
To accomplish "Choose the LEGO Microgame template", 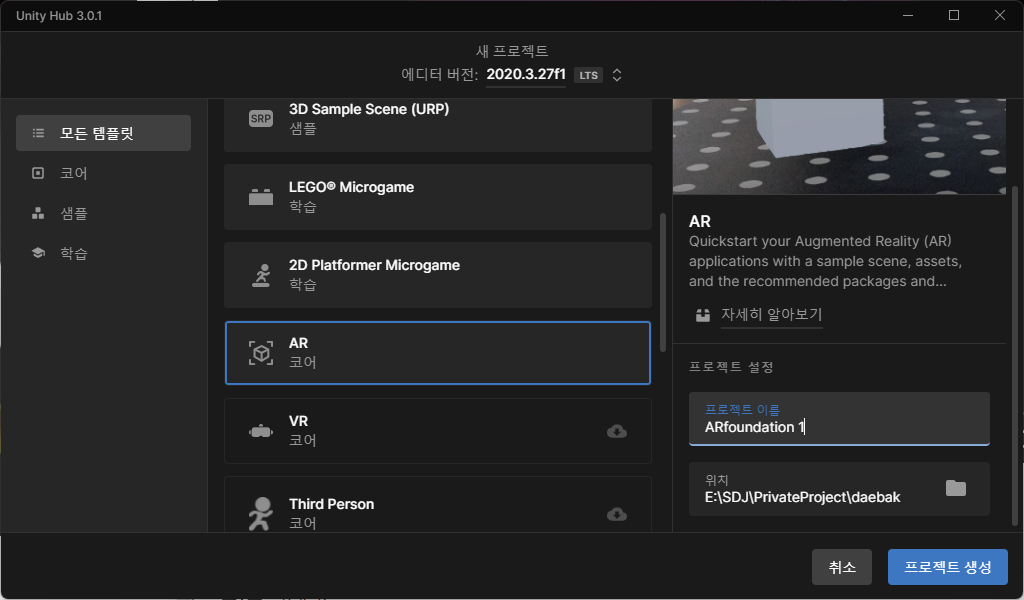I will pos(438,197).
